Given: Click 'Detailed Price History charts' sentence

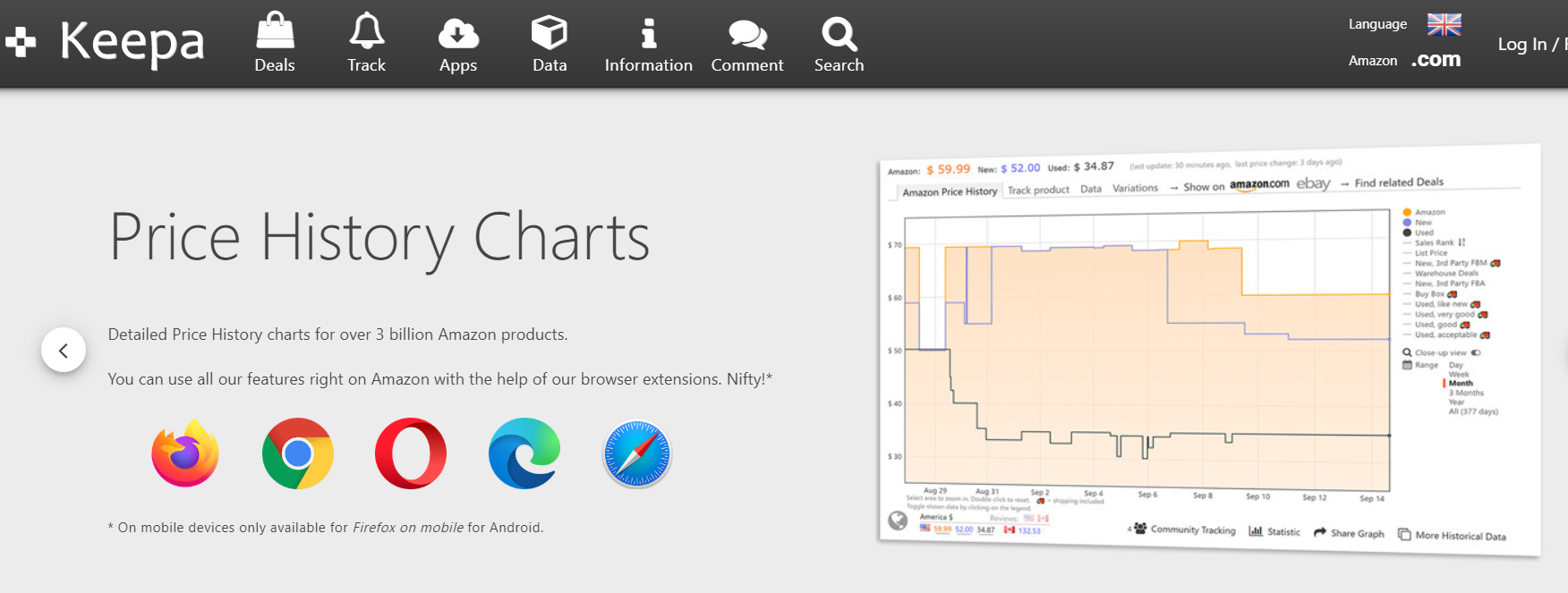Looking at the screenshot, I should click(337, 335).
